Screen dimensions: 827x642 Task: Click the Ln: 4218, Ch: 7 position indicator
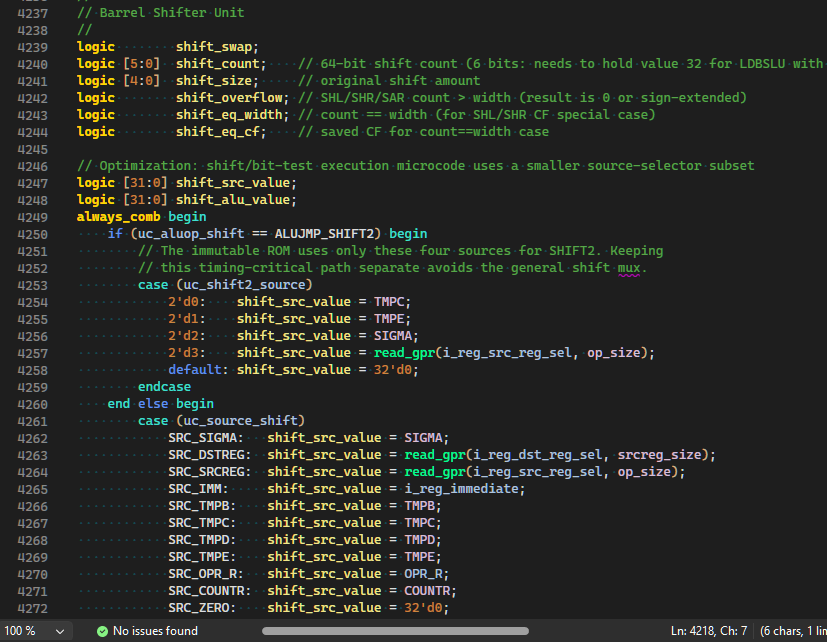(x=709, y=631)
